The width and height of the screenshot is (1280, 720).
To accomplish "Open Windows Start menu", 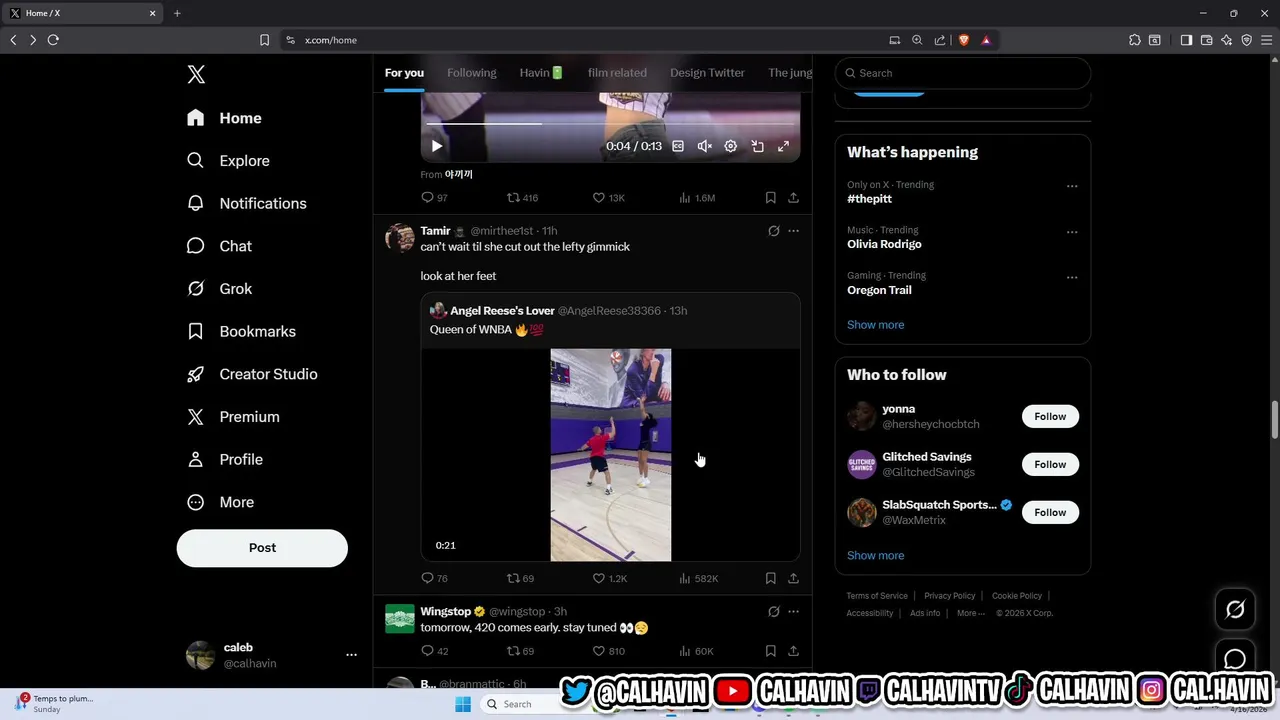I will click(462, 704).
